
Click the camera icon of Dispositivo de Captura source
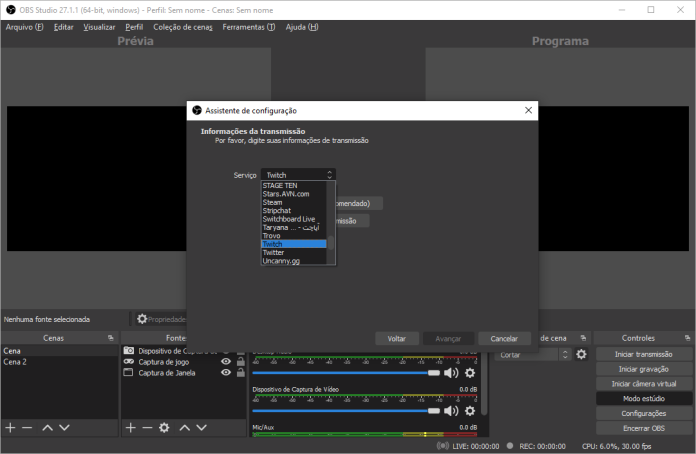click(x=129, y=351)
